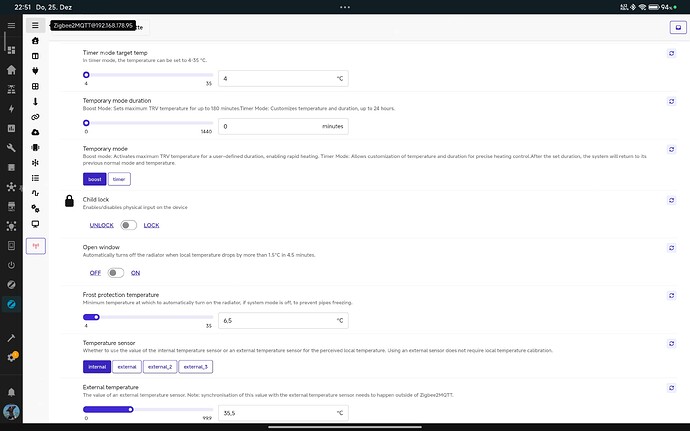The width and height of the screenshot is (690, 431).
Task: Refresh the Child lock state
Action: point(672,200)
